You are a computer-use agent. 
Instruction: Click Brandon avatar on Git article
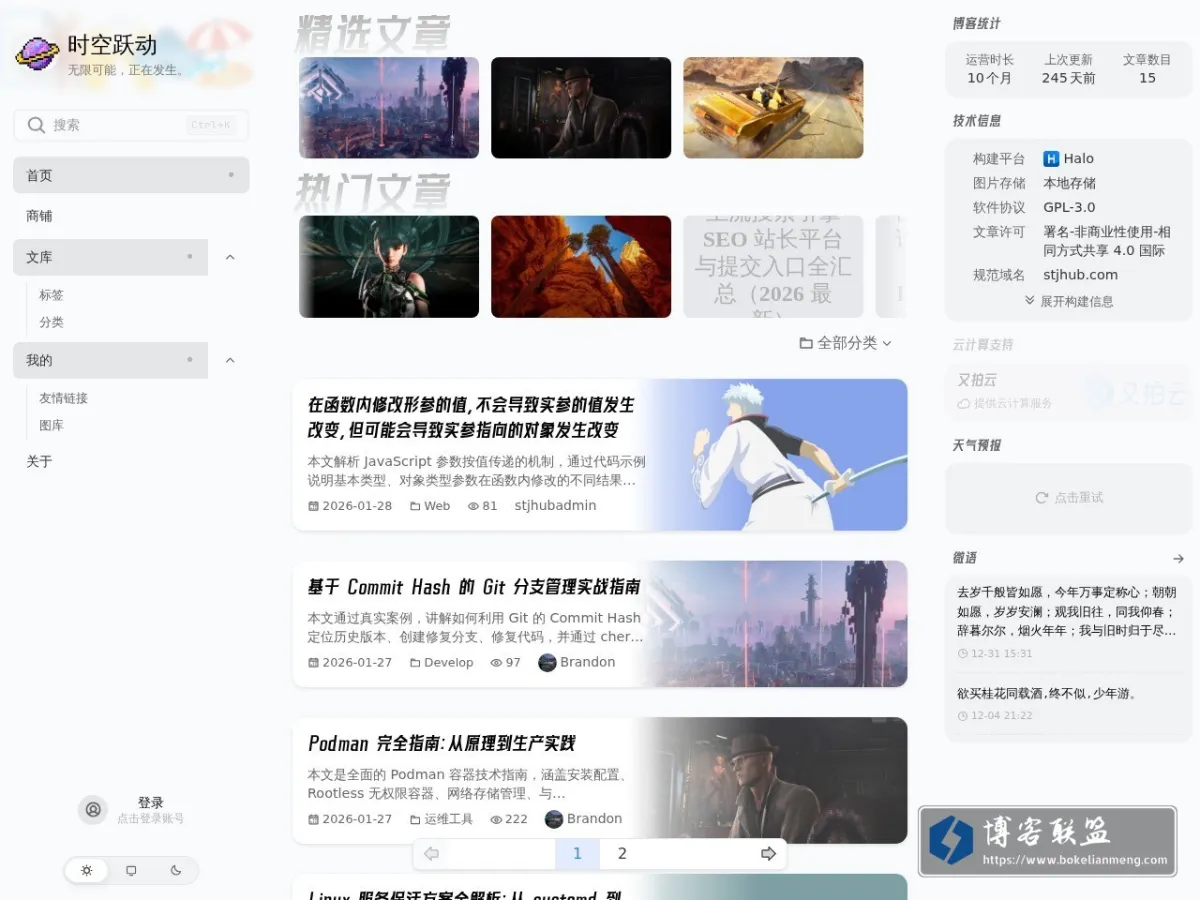(547, 662)
